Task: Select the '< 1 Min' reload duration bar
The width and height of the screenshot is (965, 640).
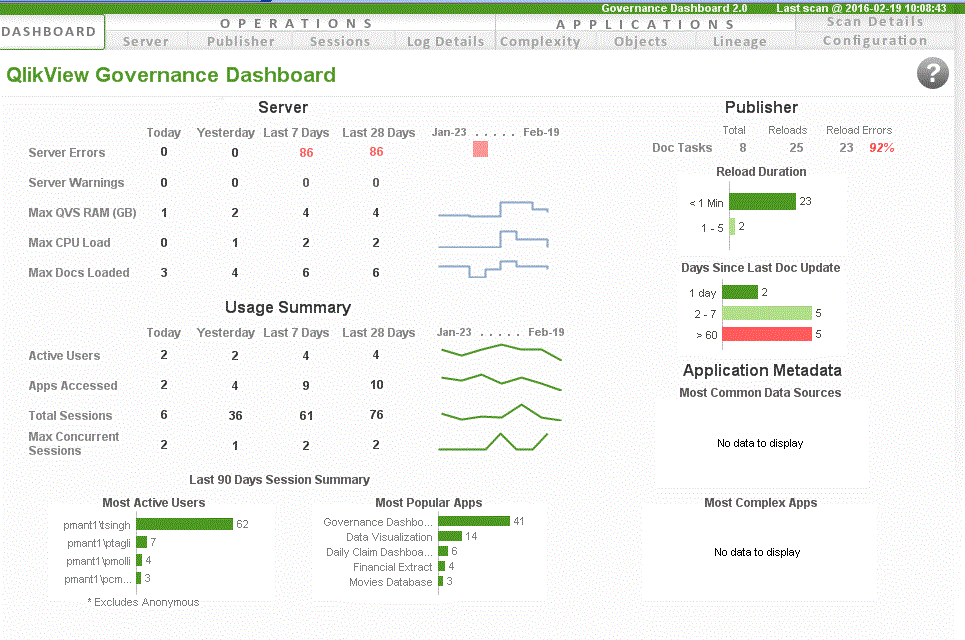Action: pyautogui.click(x=763, y=201)
